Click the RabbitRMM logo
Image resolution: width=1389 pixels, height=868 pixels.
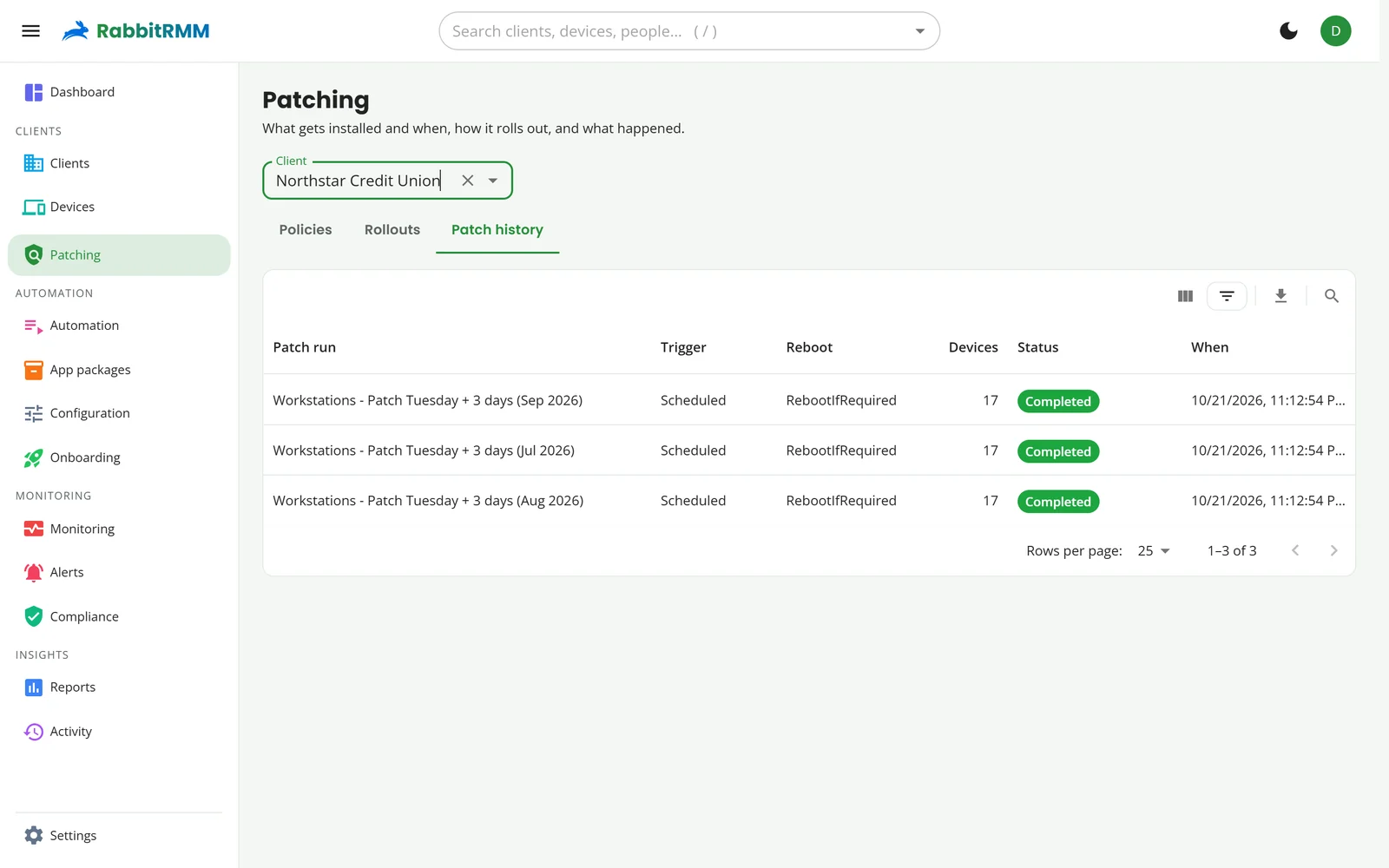click(x=135, y=31)
